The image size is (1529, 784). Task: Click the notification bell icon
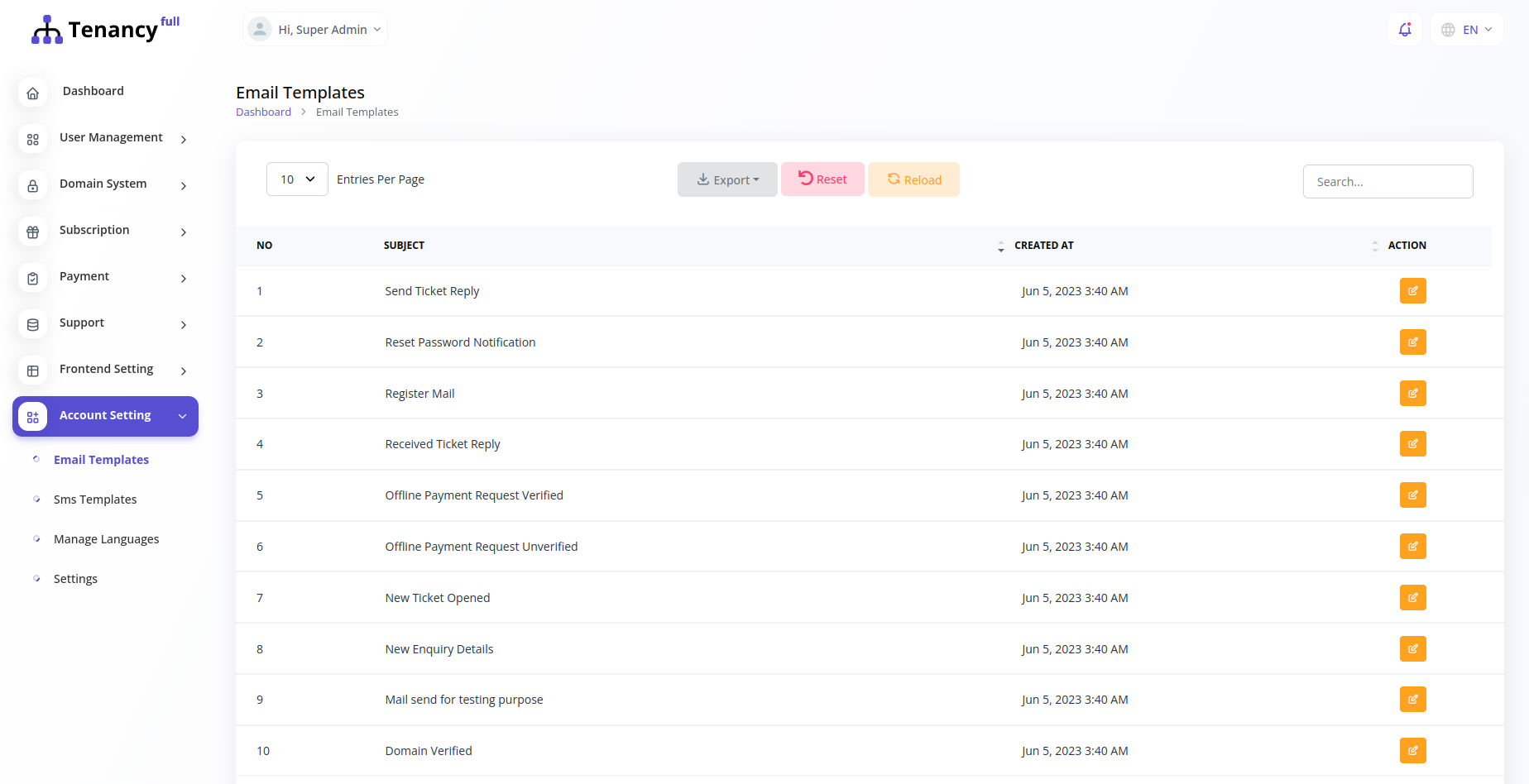click(1405, 30)
